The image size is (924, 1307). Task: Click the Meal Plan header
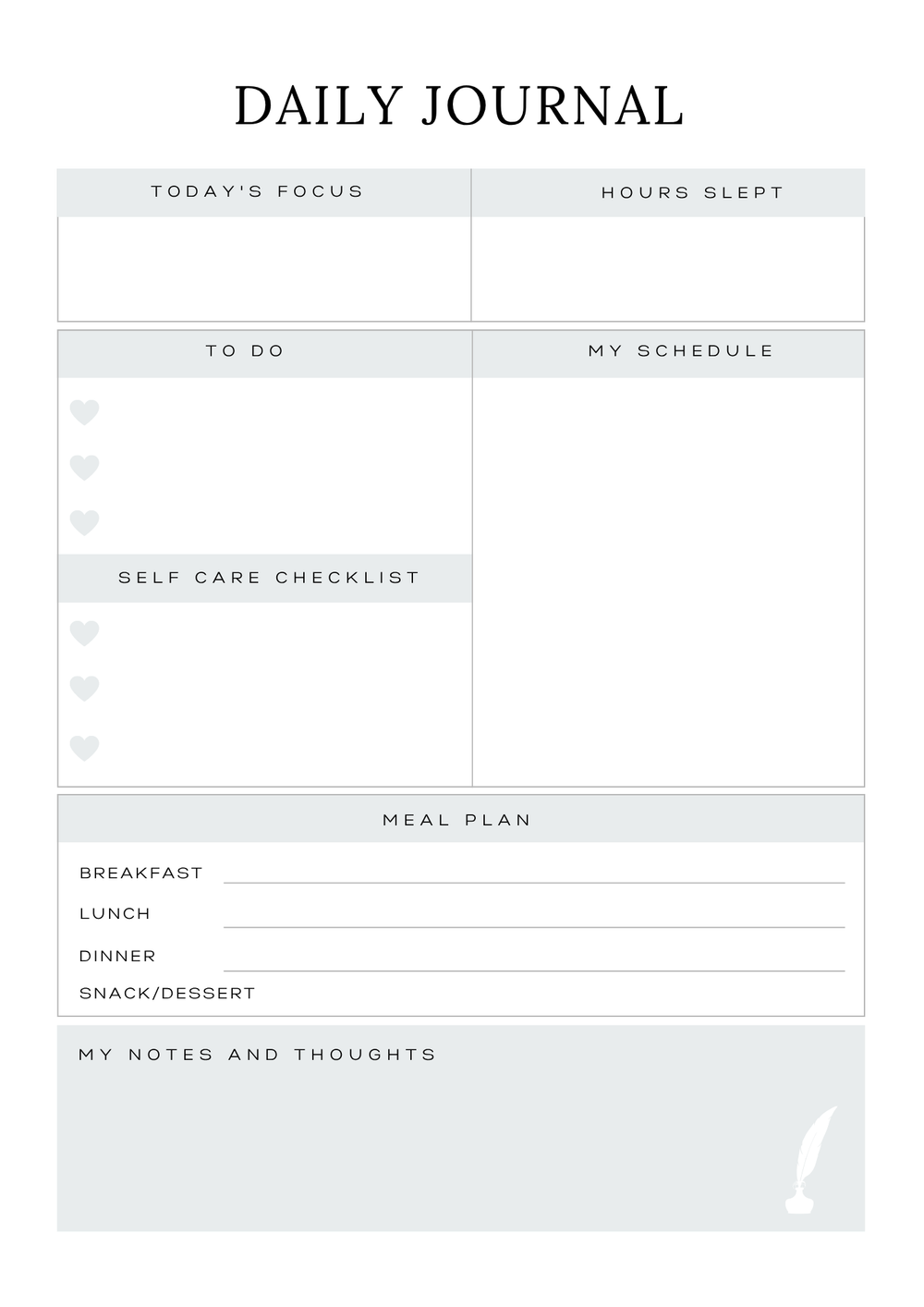457,820
